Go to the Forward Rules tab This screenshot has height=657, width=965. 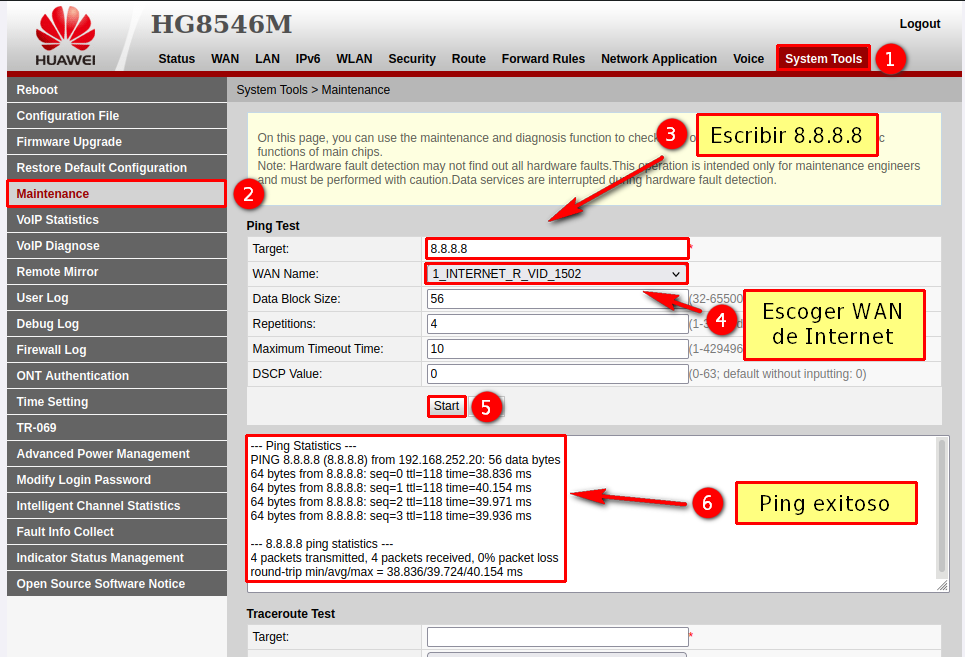[x=543, y=59]
